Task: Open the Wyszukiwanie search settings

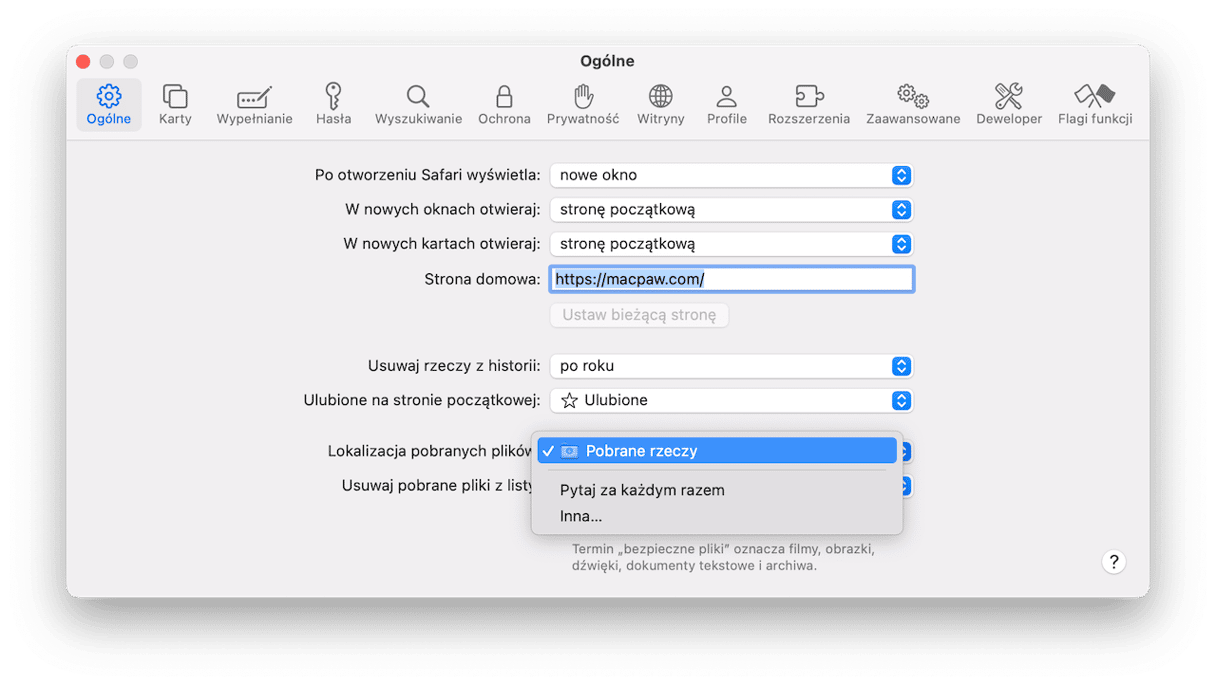Action: click(418, 105)
